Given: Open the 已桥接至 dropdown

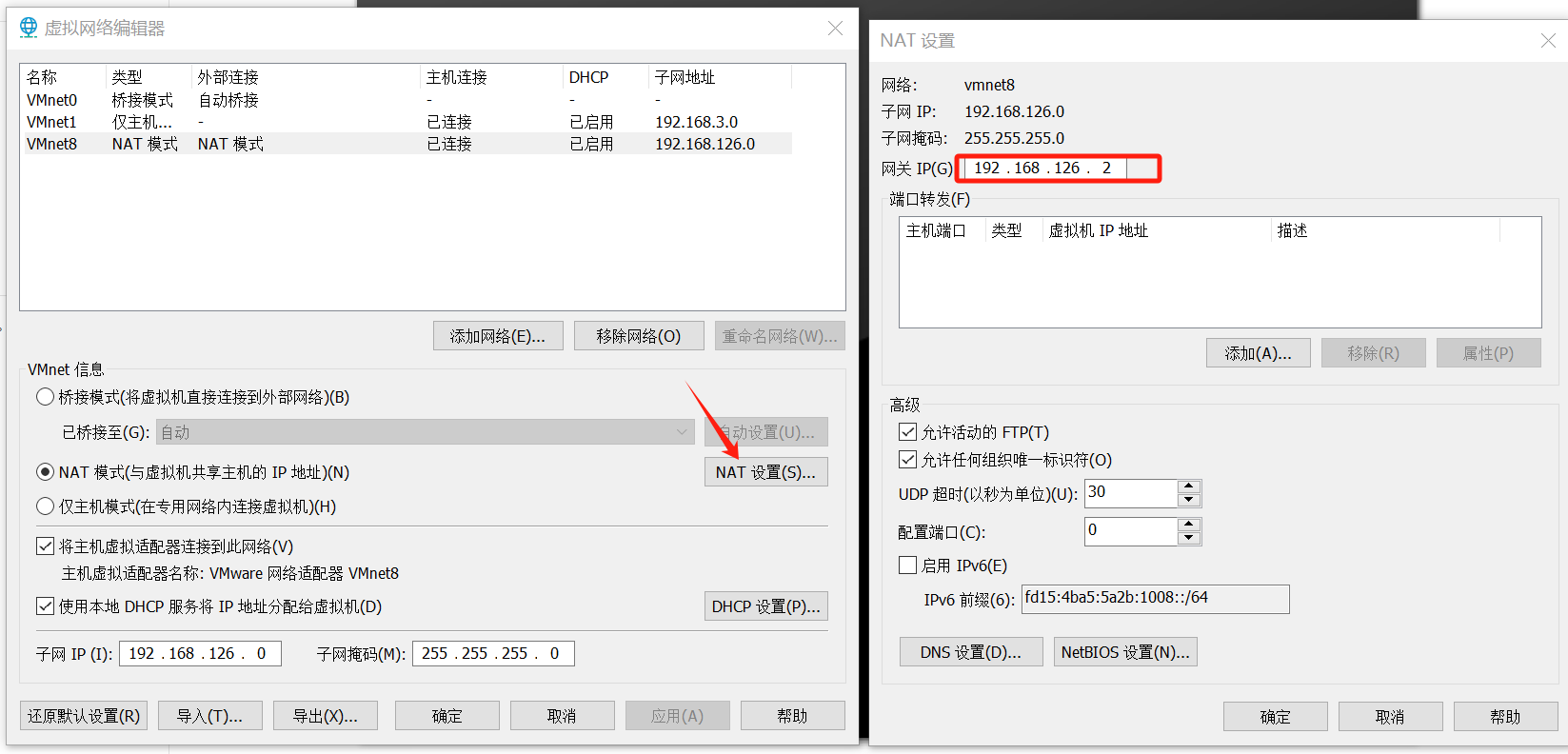Looking at the screenshot, I should (425, 432).
